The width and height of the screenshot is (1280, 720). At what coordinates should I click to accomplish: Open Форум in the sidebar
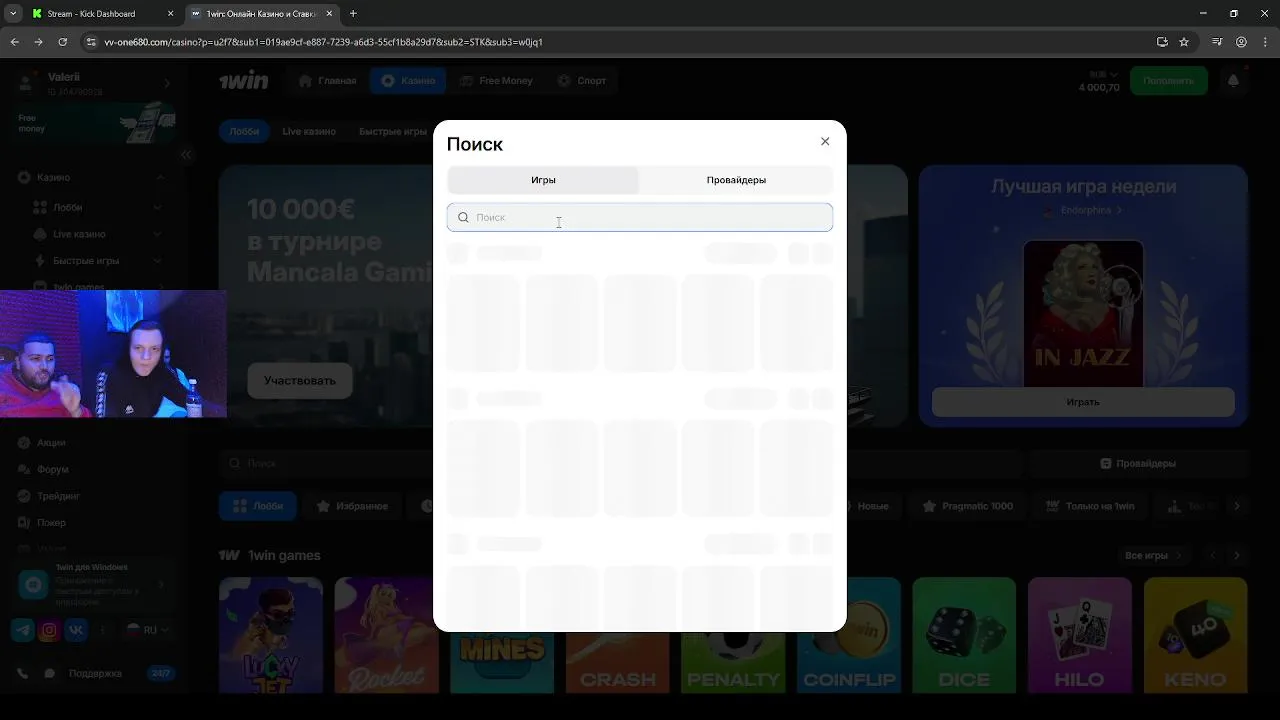(x=52, y=469)
